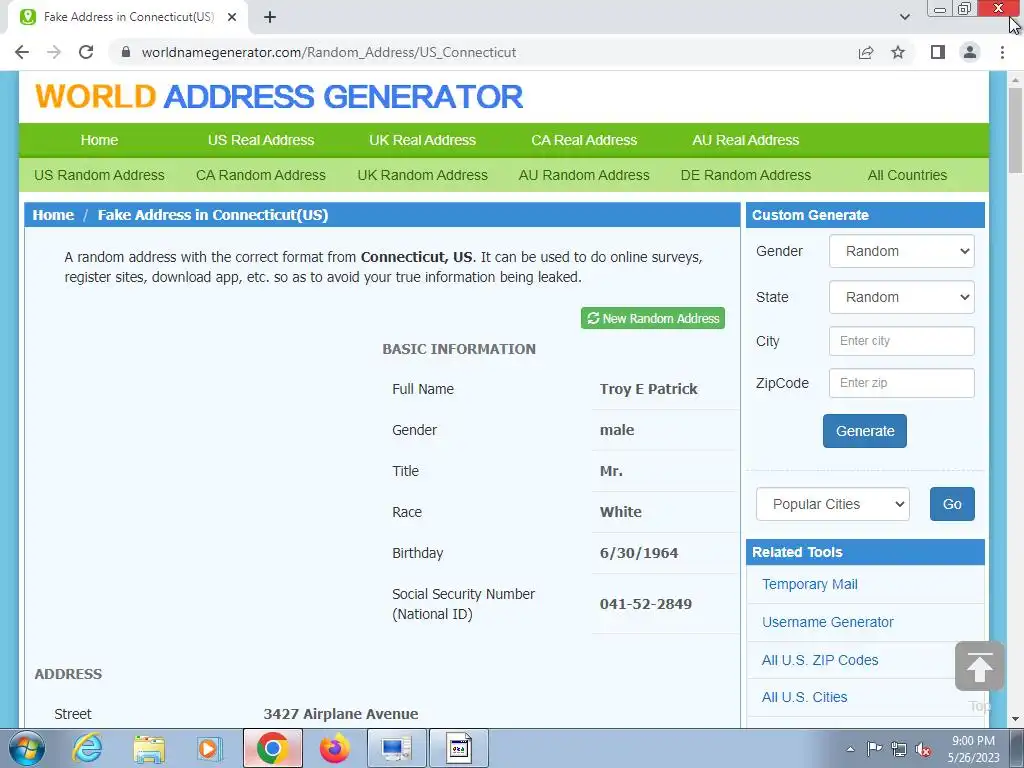This screenshot has width=1024, height=768.
Task: Expand the Popular Cities dropdown
Action: (x=833, y=504)
